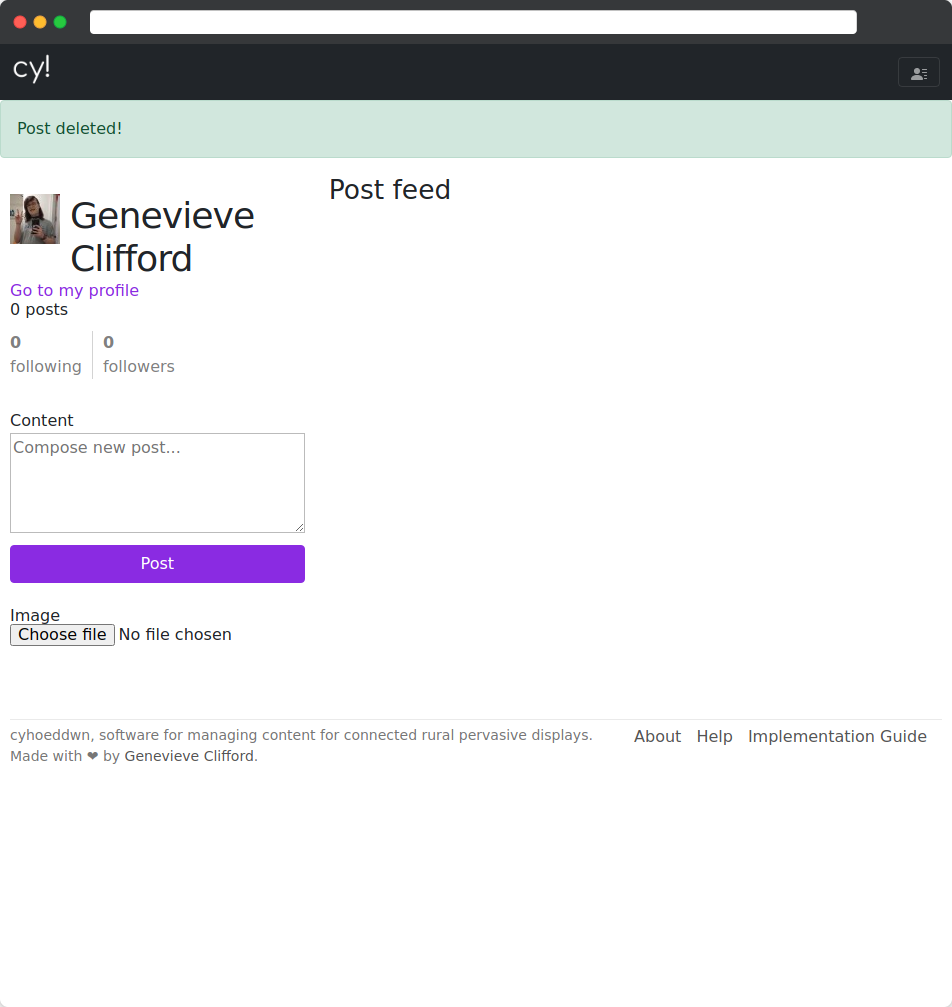Close the window with red button
Image resolution: width=952 pixels, height=1007 pixels.
click(20, 22)
